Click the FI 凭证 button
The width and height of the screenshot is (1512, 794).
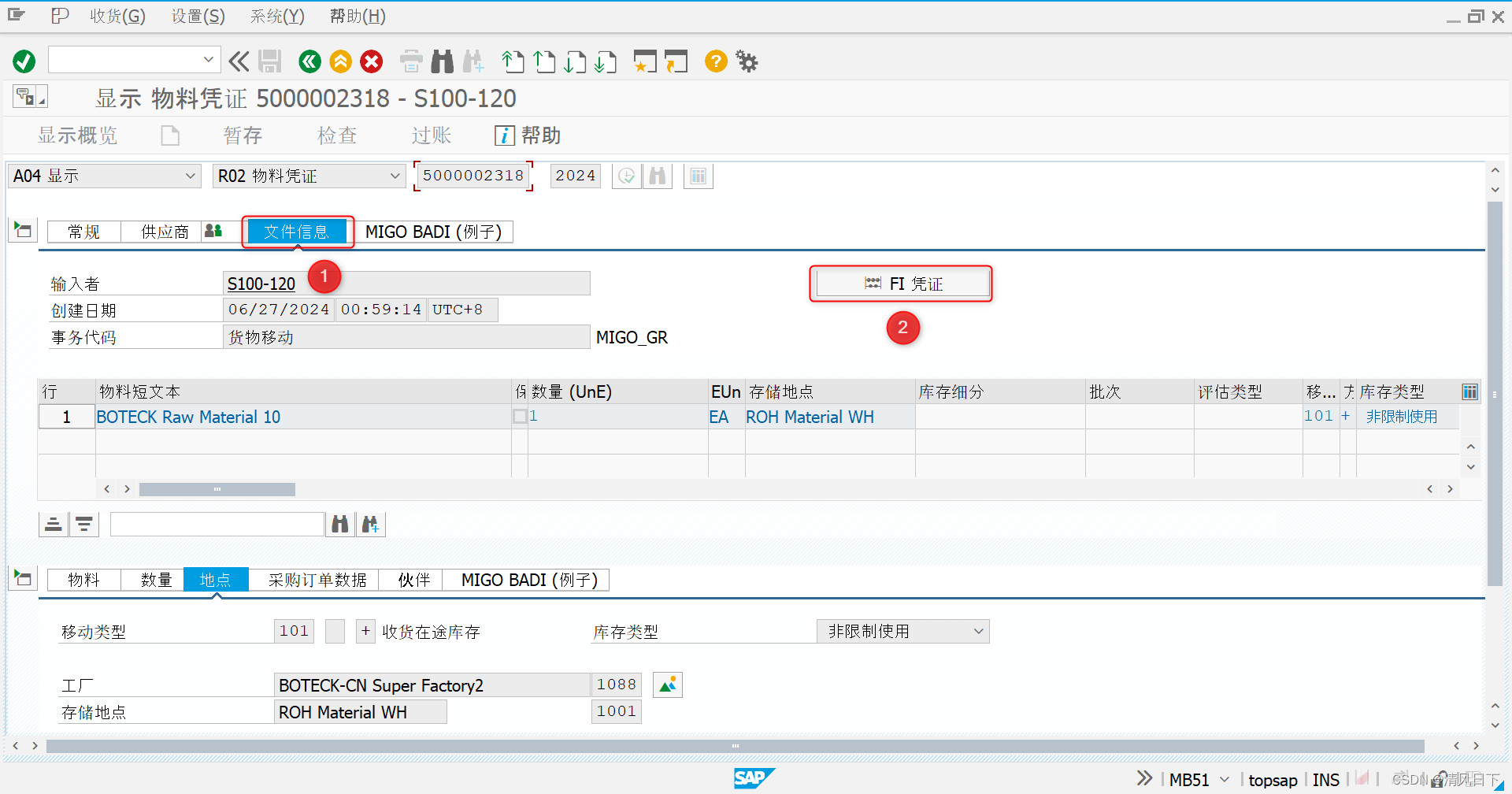pyautogui.click(x=902, y=284)
